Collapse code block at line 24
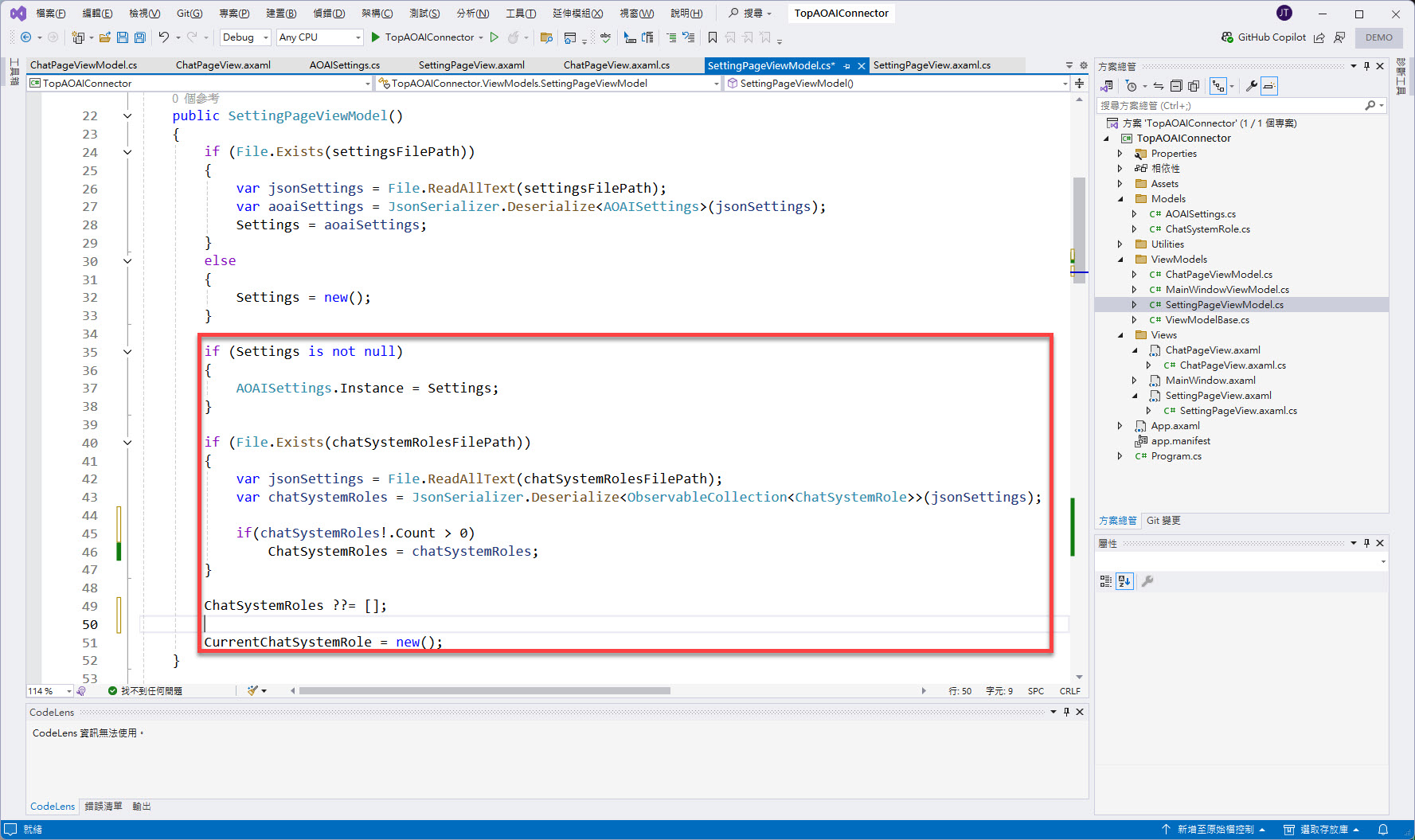 click(x=127, y=152)
